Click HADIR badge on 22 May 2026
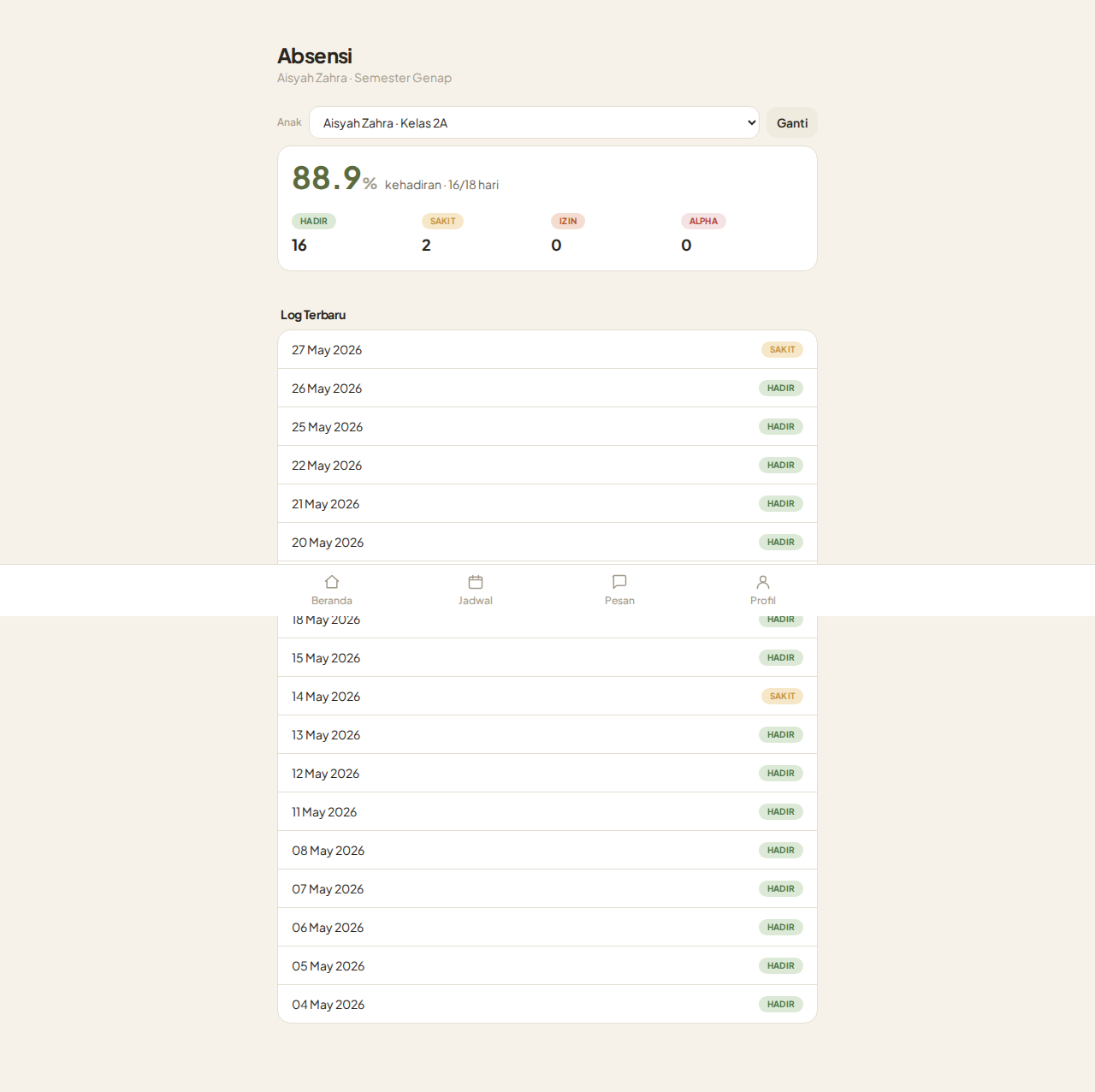 coord(781,465)
